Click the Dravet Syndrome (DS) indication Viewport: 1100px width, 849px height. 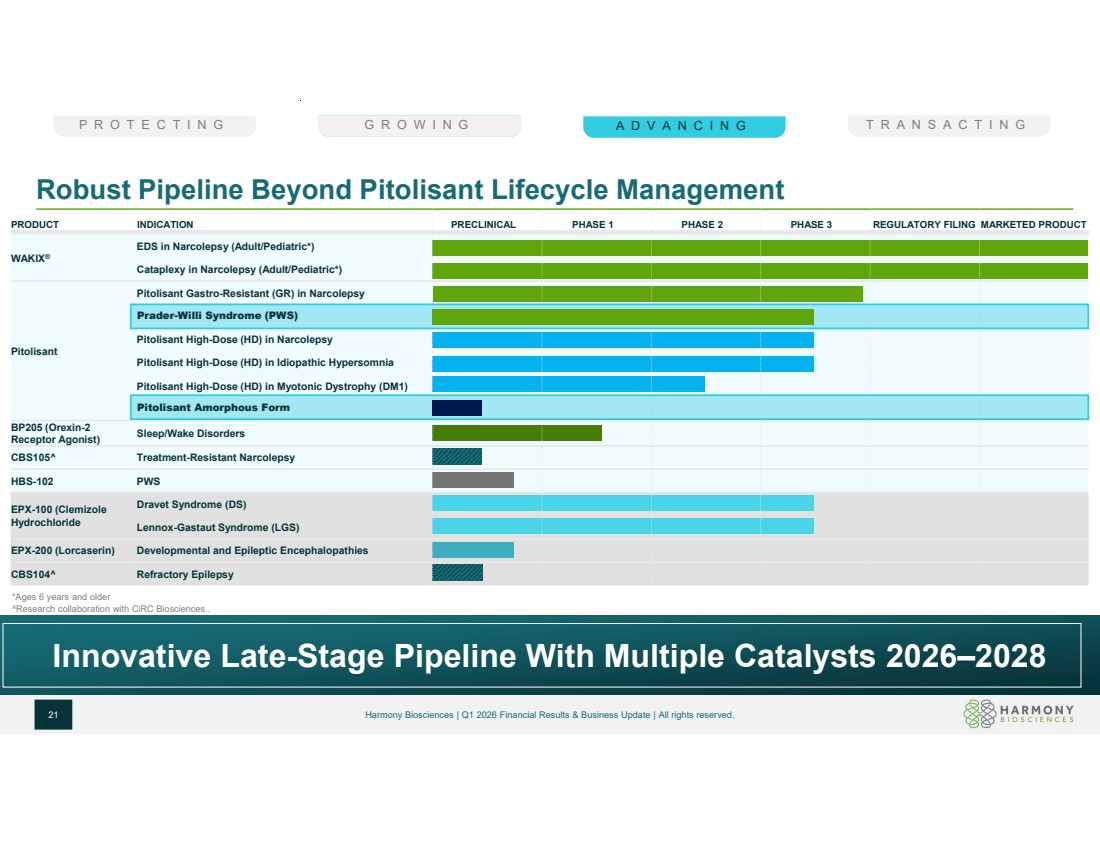click(x=192, y=504)
